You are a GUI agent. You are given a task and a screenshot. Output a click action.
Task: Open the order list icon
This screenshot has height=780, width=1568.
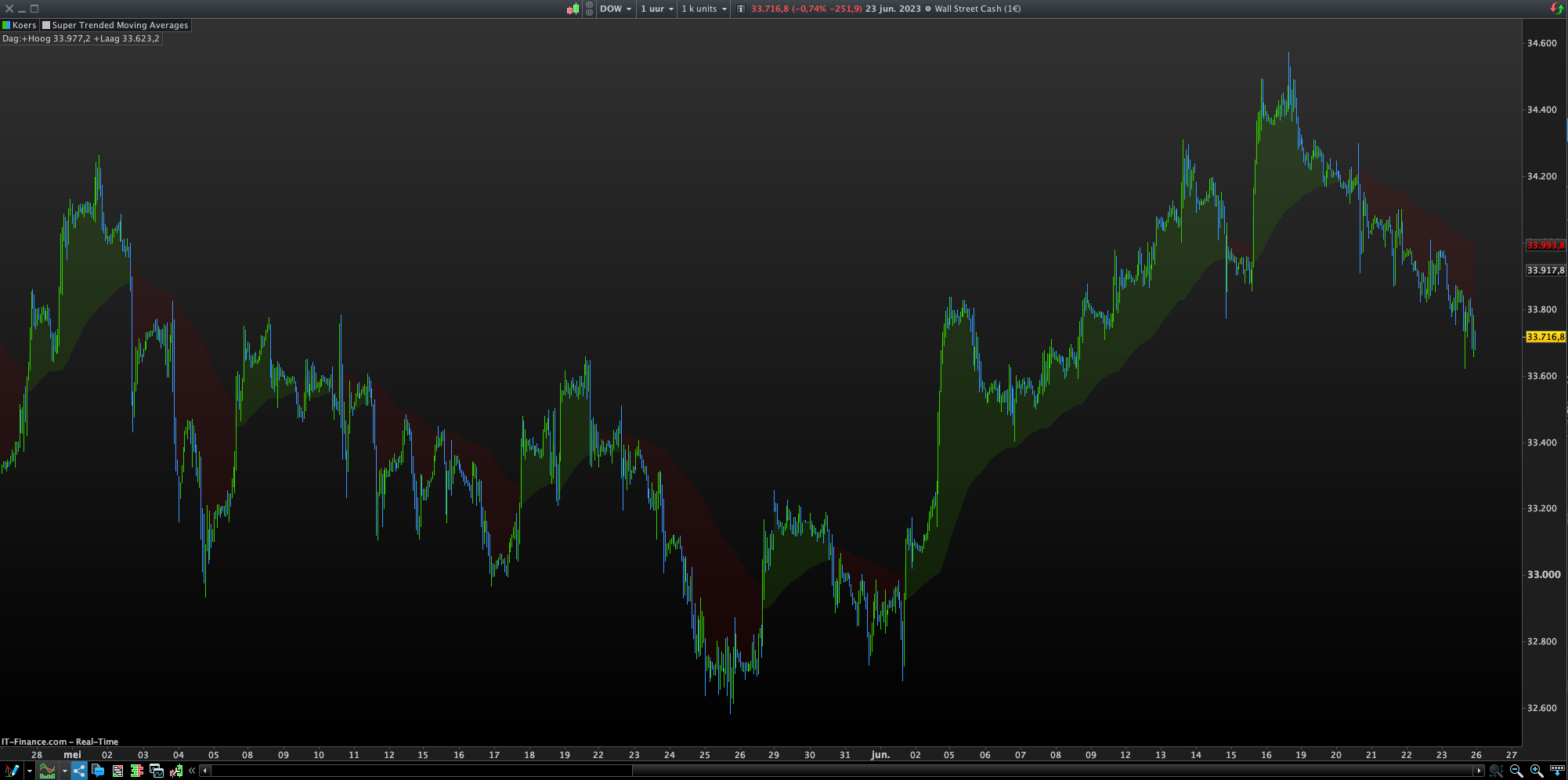(117, 771)
